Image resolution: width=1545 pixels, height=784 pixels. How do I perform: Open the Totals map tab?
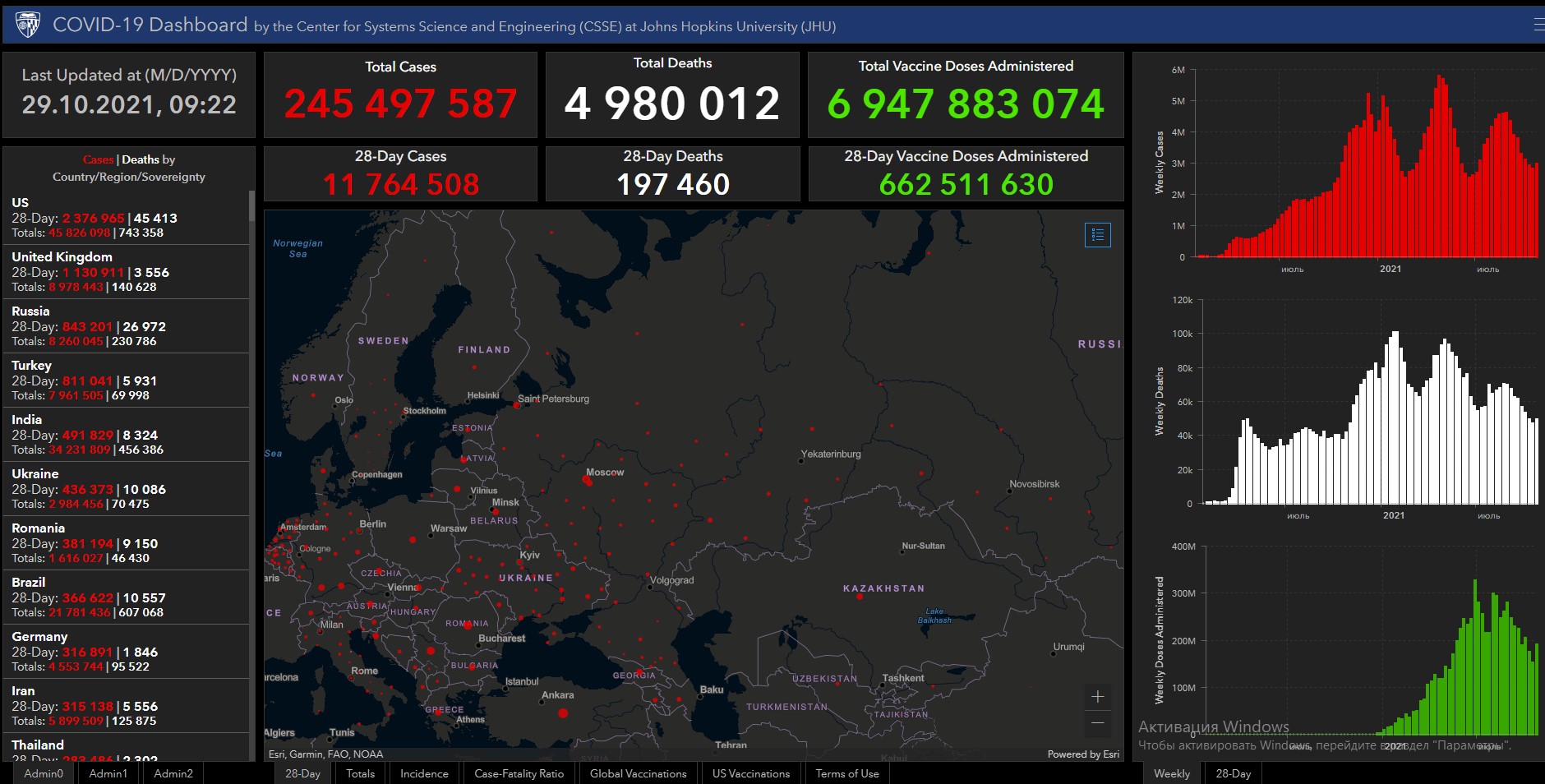coord(360,773)
